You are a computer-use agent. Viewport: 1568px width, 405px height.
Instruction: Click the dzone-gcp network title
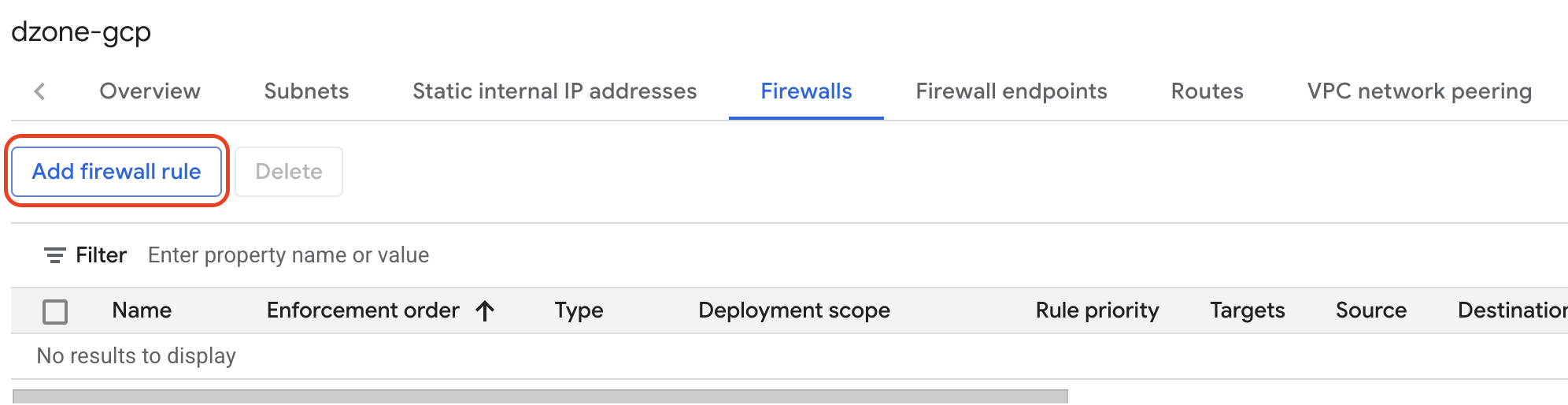point(81,32)
